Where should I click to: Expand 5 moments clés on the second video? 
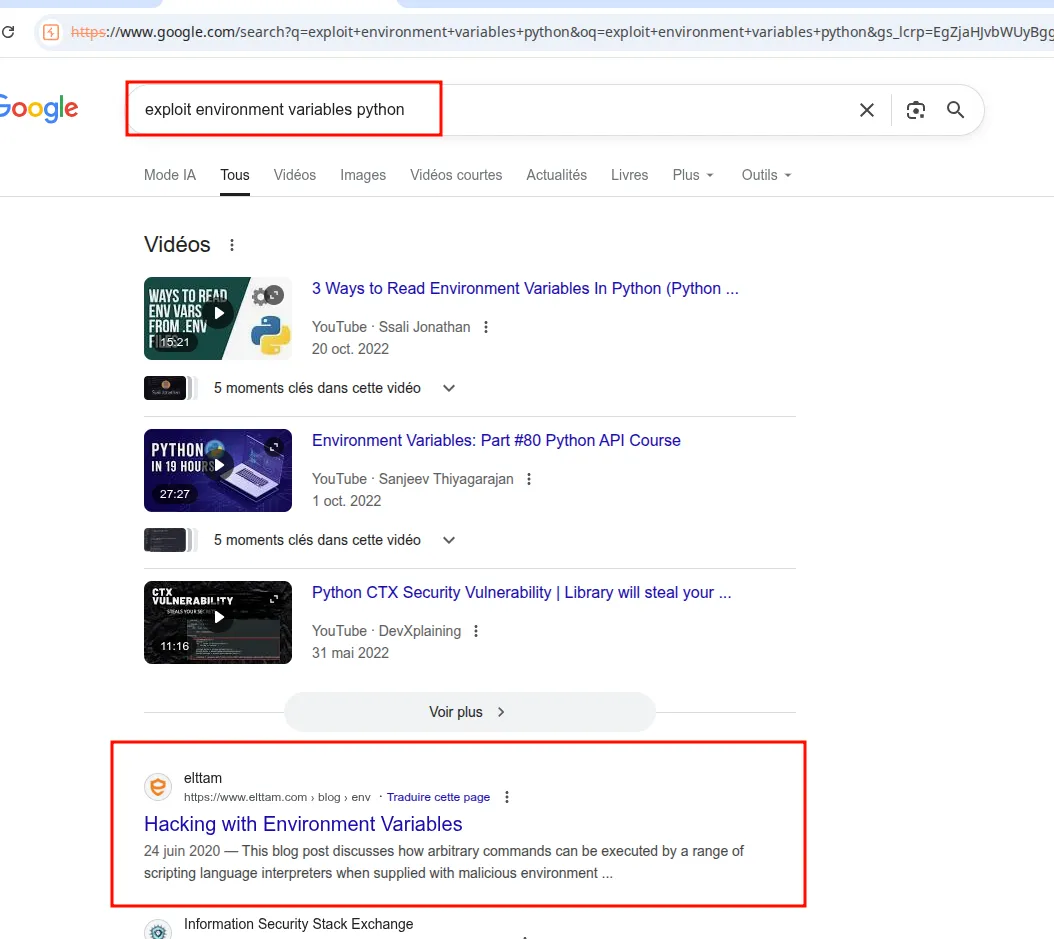pos(448,540)
